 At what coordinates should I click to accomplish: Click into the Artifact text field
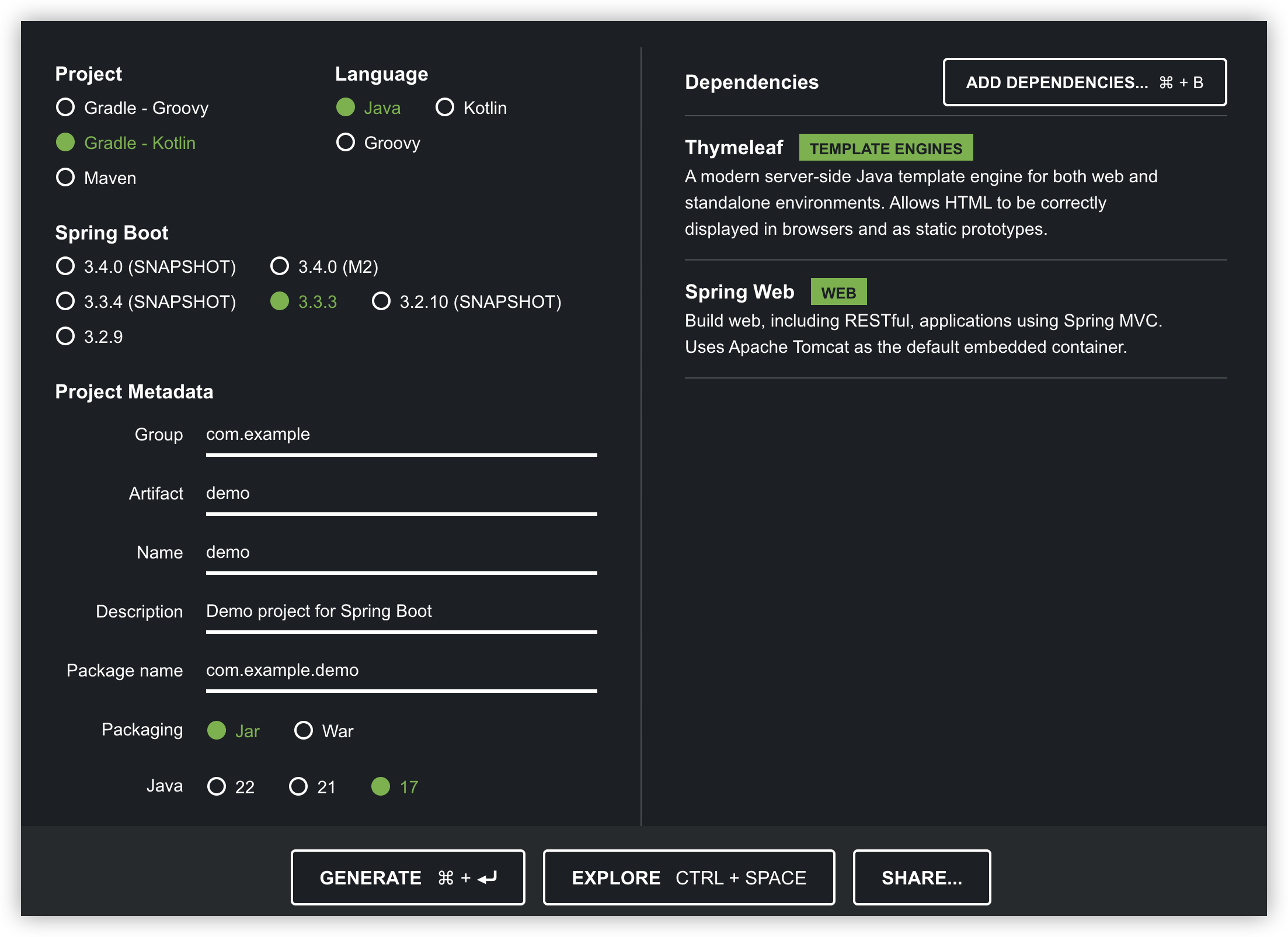point(401,494)
